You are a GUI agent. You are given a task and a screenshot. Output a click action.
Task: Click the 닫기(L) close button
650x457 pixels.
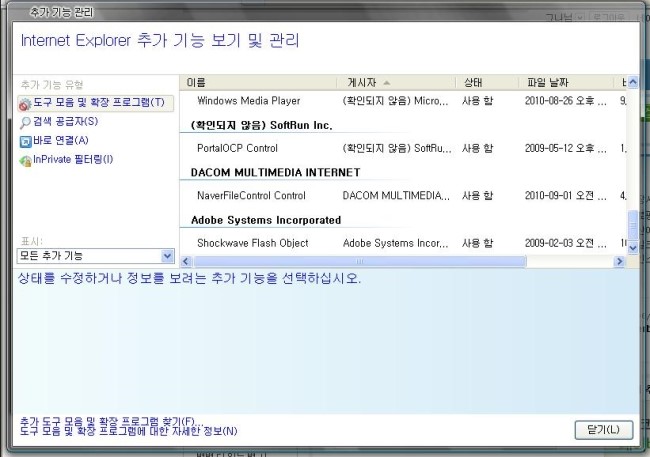point(603,429)
